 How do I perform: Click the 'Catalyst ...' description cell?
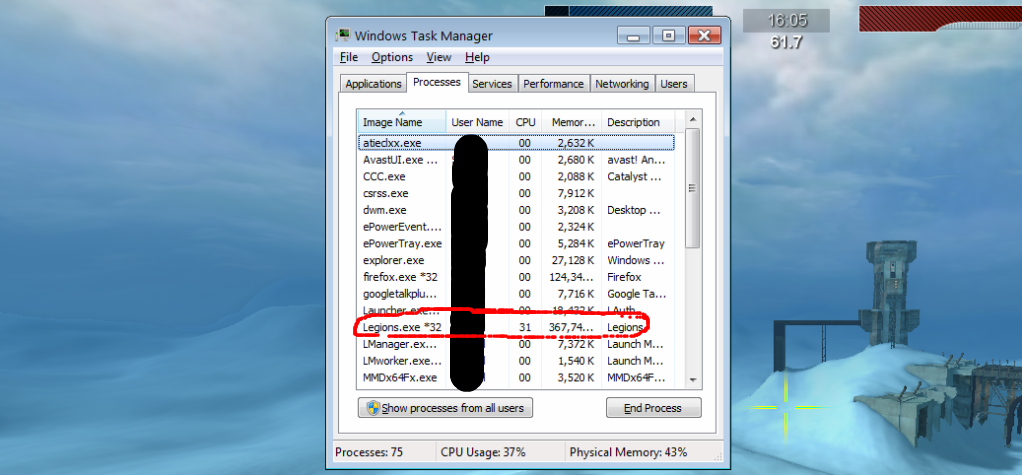pyautogui.click(x=634, y=177)
